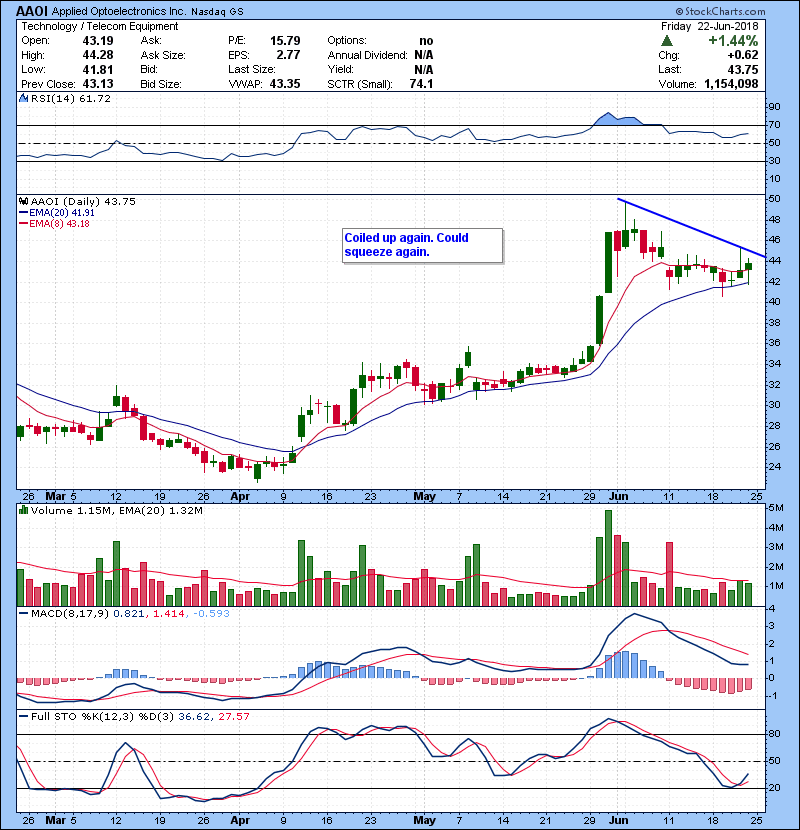Click the 'Jun' label on price chart axis
The image size is (800, 830).
(618, 497)
